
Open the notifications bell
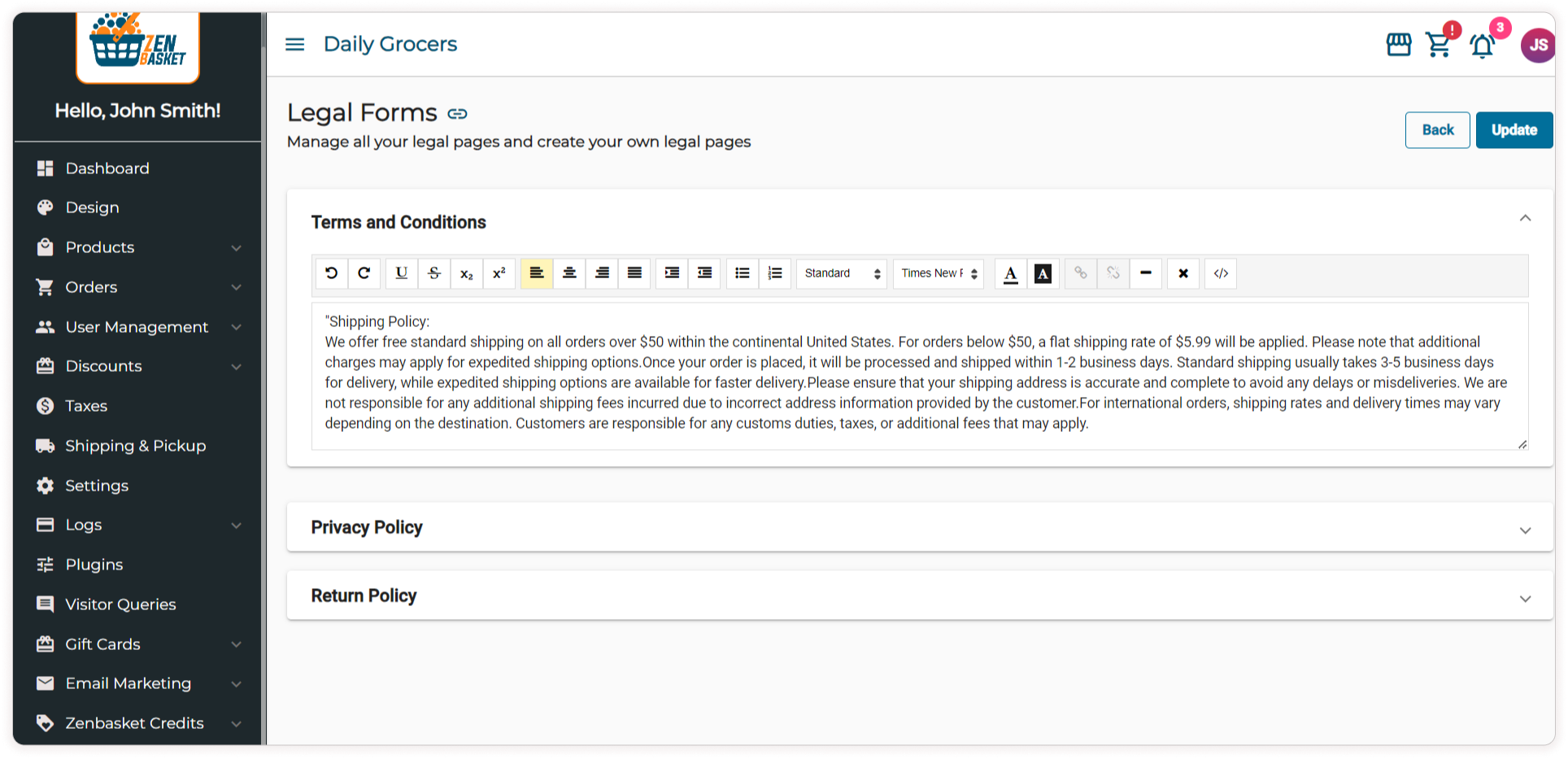1482,46
